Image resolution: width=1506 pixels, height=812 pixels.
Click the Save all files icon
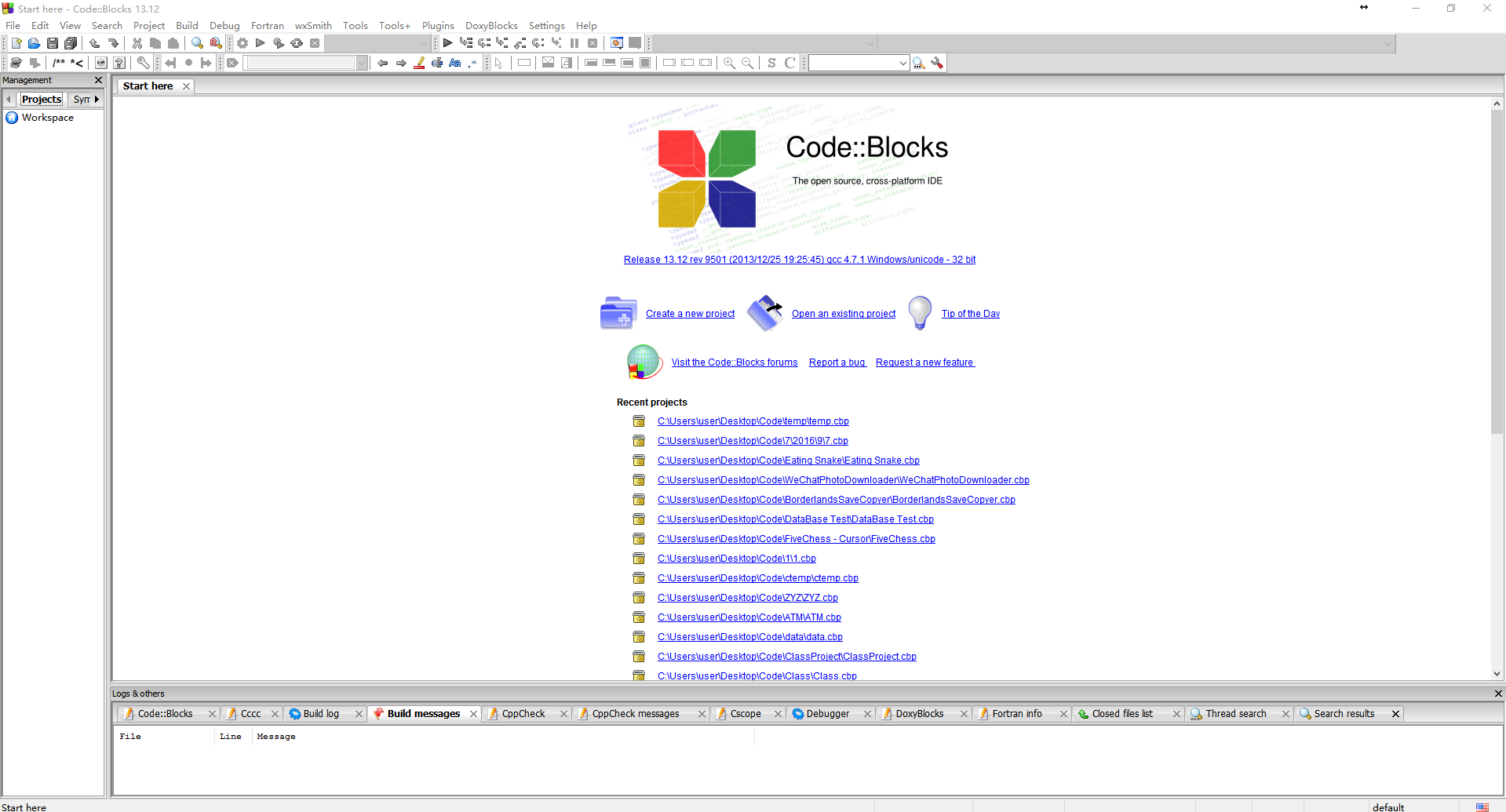[71, 43]
